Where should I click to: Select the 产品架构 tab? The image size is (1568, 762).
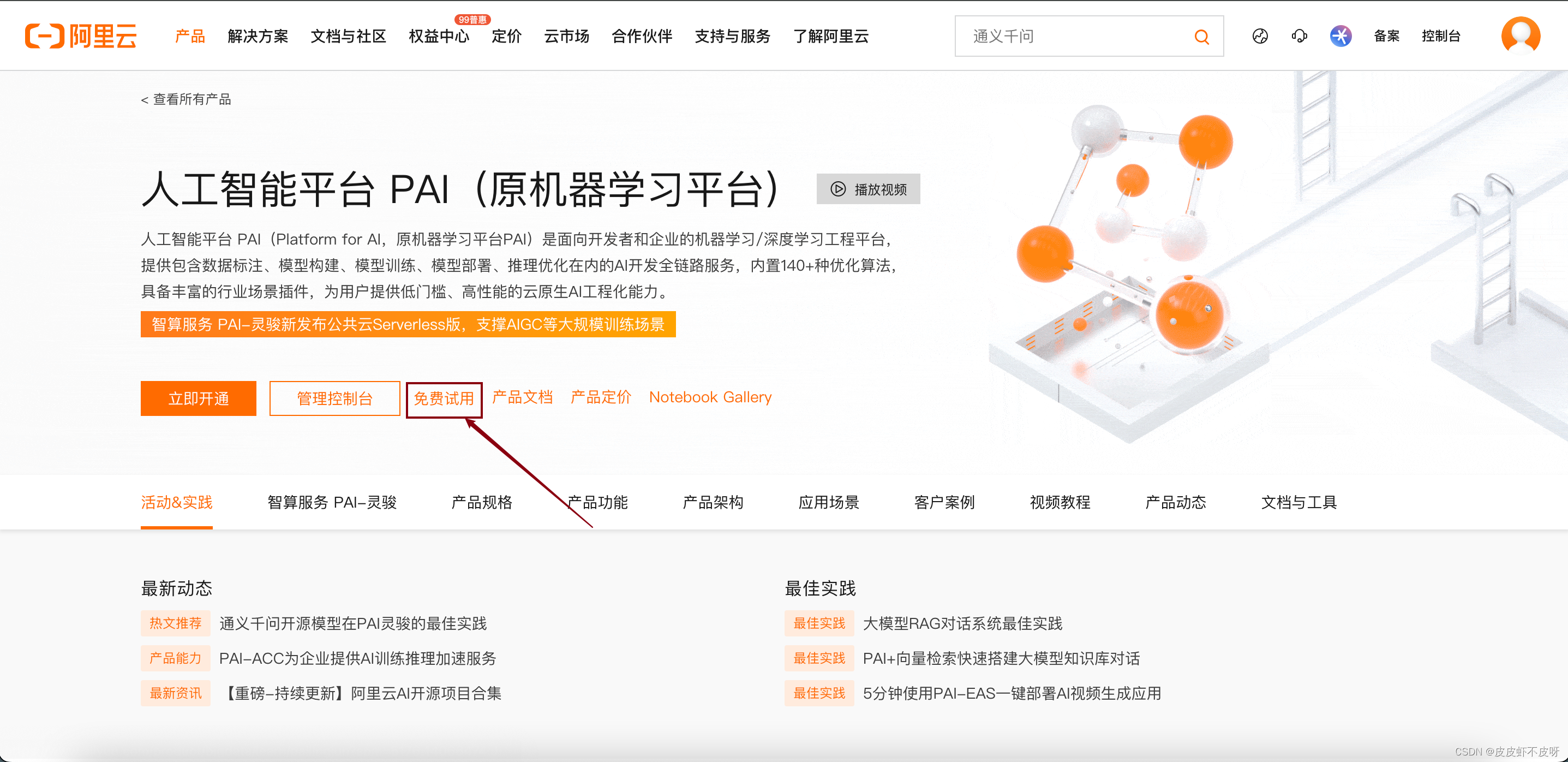pyautogui.click(x=714, y=503)
